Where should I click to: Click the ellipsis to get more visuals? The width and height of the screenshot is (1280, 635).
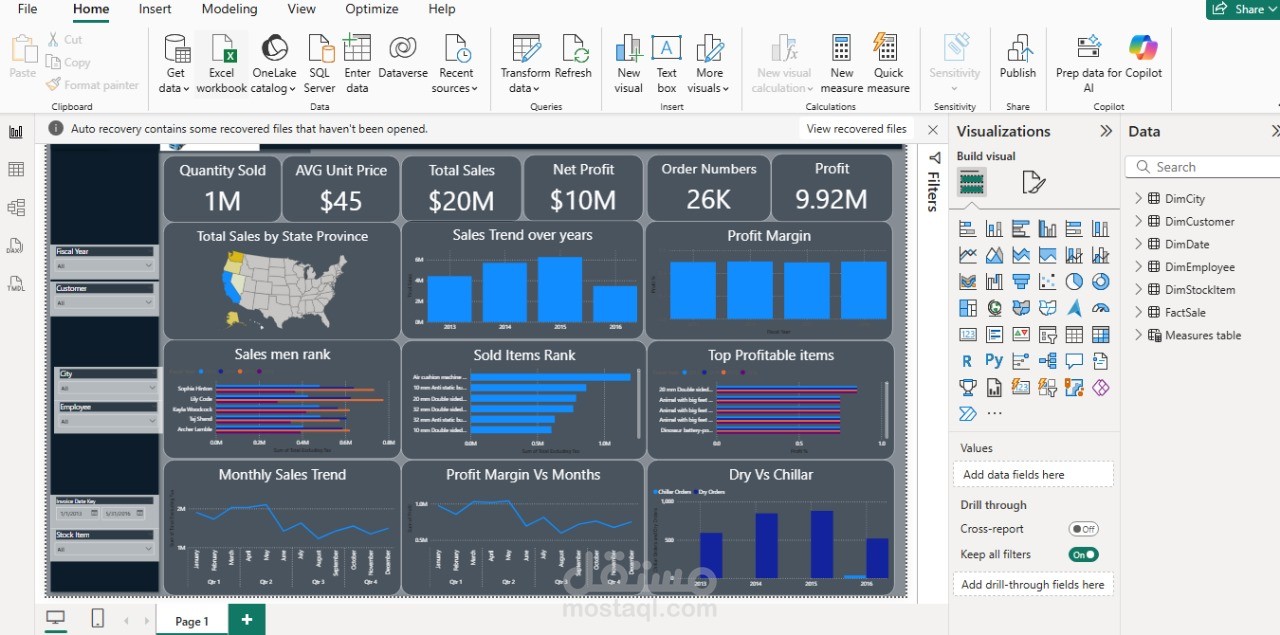[994, 413]
